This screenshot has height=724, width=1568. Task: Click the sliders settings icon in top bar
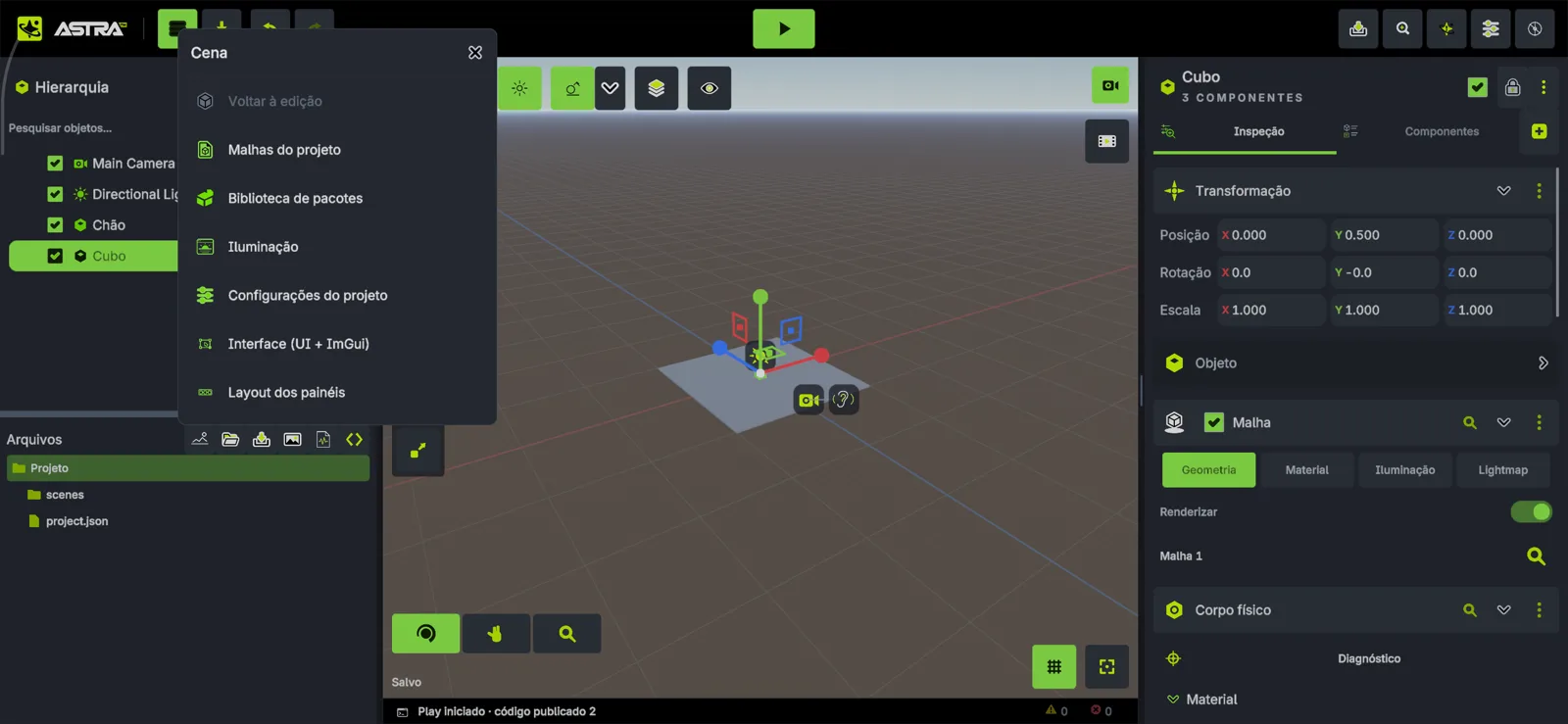[1491, 28]
